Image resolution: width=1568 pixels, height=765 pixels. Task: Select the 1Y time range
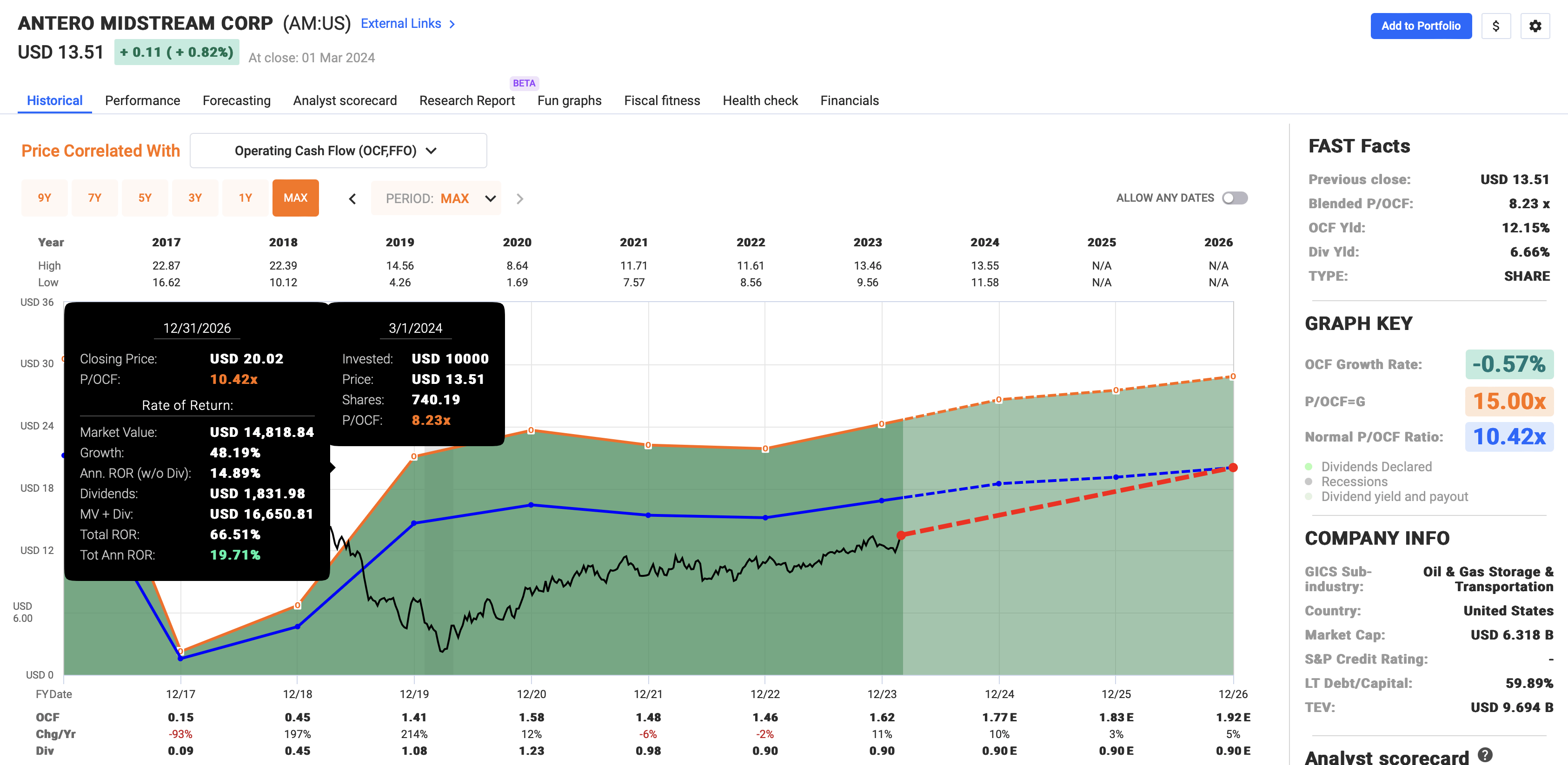[246, 198]
